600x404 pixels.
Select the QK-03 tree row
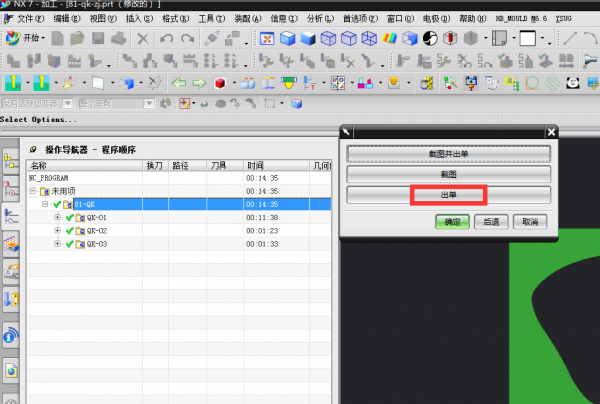click(x=179, y=244)
